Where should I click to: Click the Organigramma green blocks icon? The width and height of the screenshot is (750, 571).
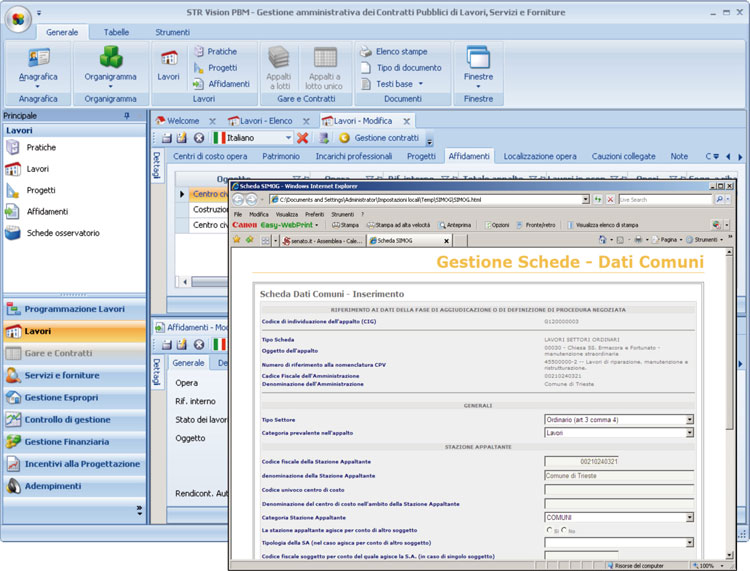[110, 58]
